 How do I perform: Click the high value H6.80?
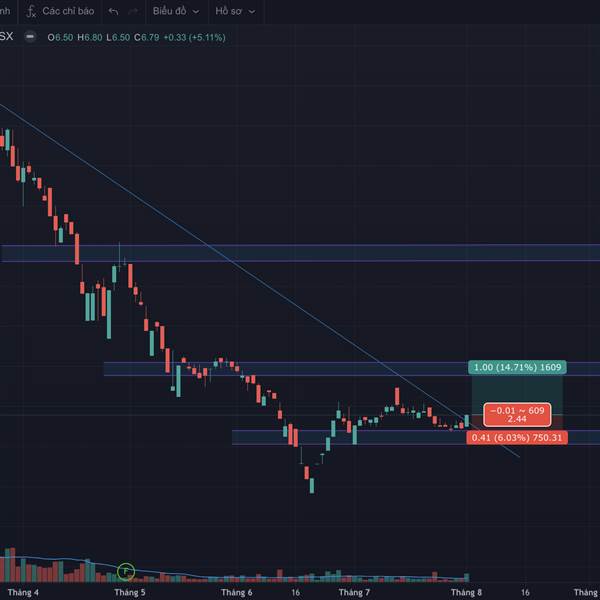pyautogui.click(x=90, y=38)
